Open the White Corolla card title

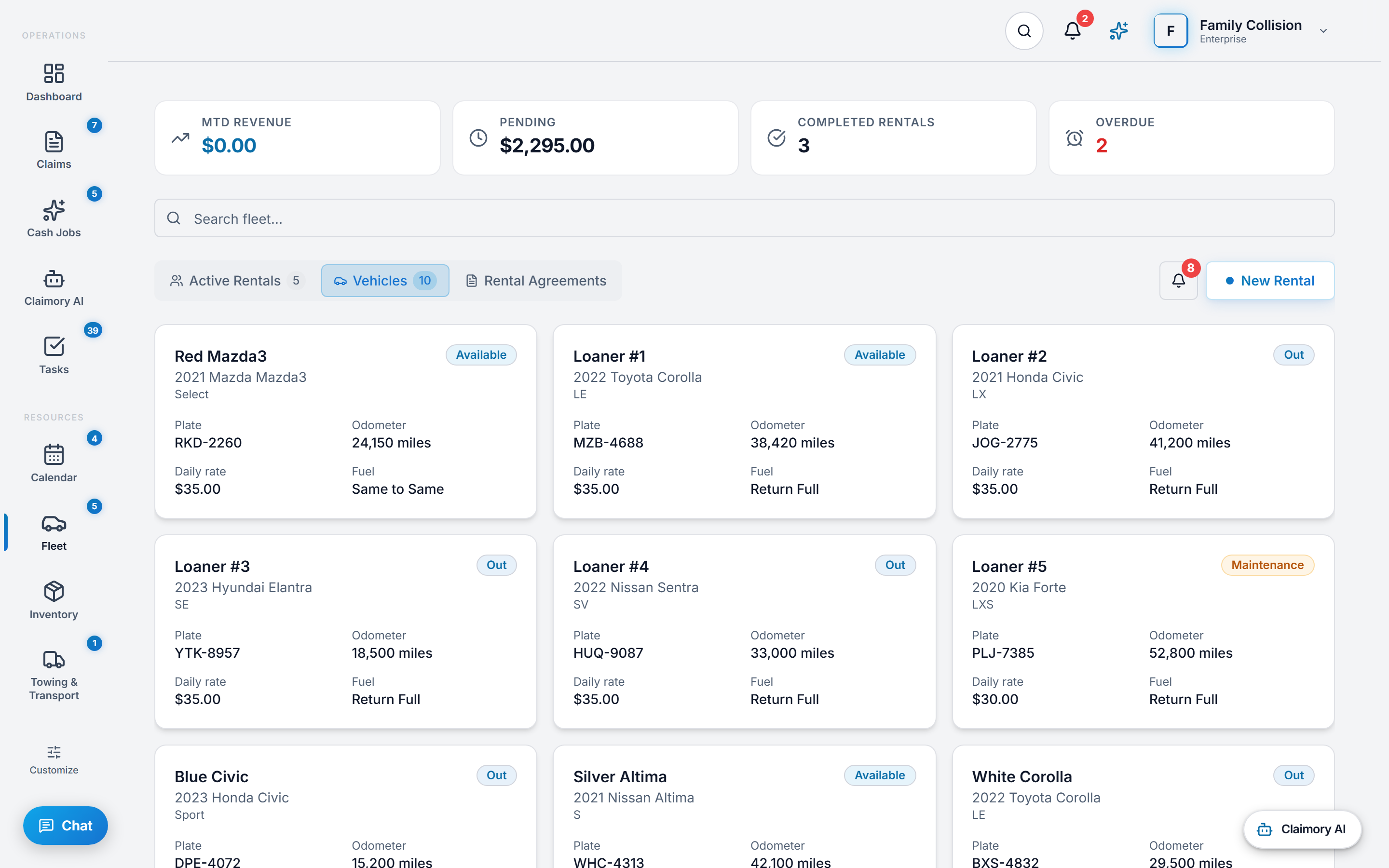pos(1021,776)
